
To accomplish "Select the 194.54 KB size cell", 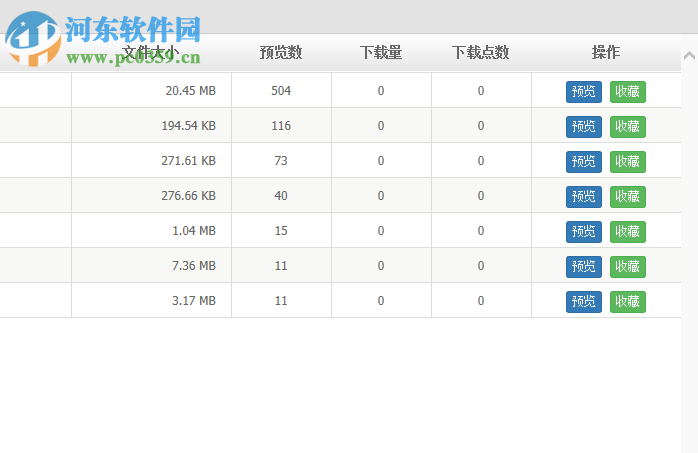I will click(x=151, y=125).
